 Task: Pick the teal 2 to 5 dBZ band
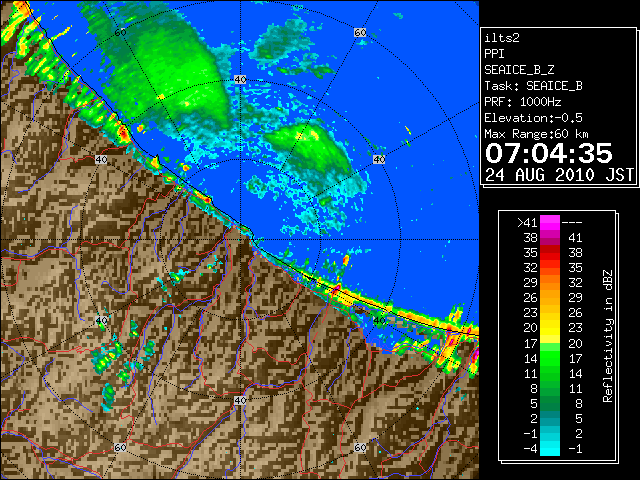click(x=550, y=418)
